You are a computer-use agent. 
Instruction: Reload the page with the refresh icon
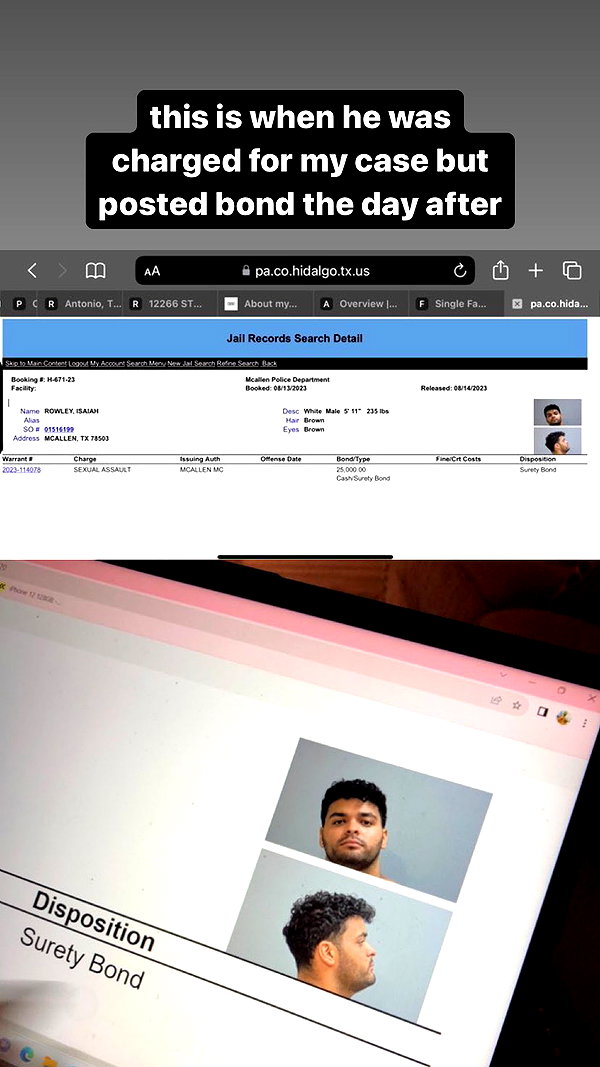[460, 271]
